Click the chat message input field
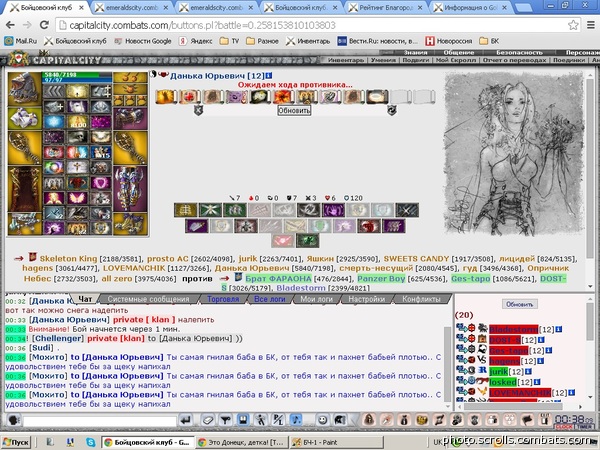Screen dimensions: 600x450 [100, 421]
